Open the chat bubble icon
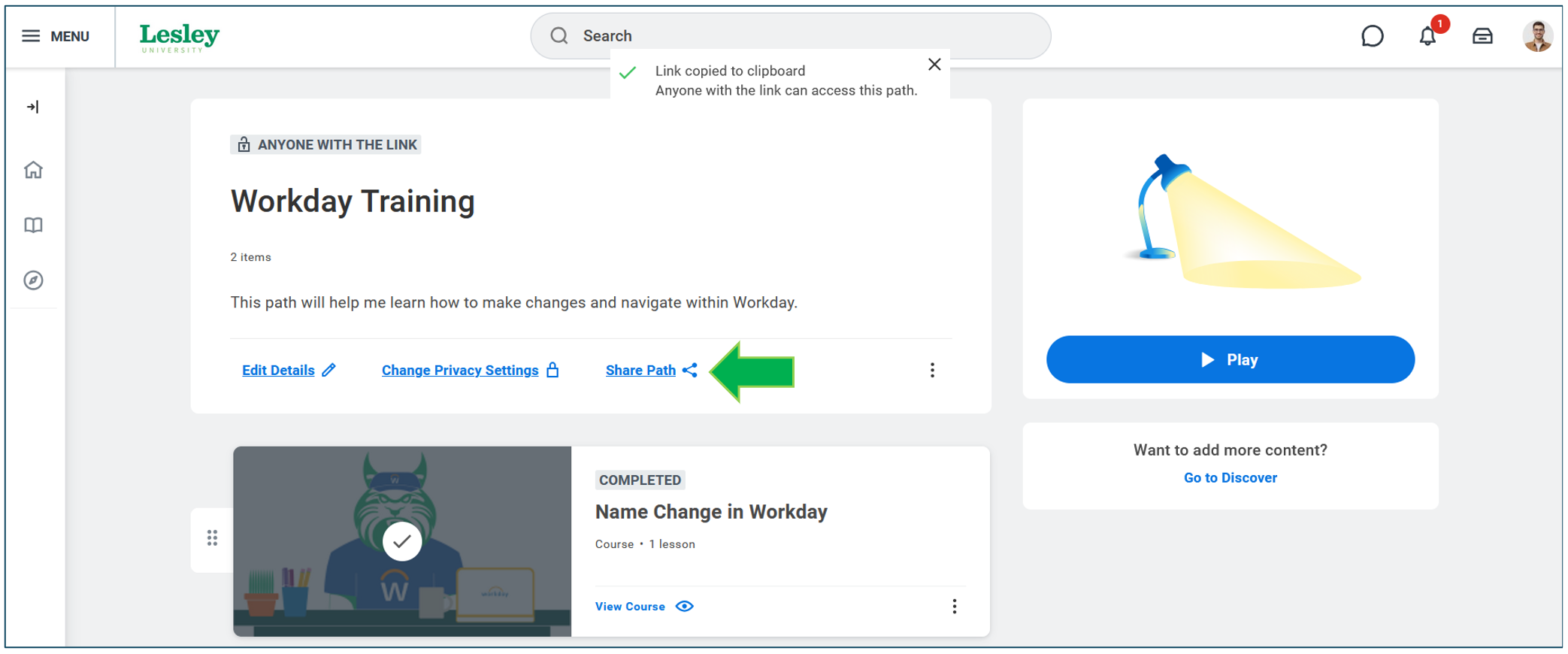This screenshot has width=1568, height=654. pyautogui.click(x=1372, y=36)
